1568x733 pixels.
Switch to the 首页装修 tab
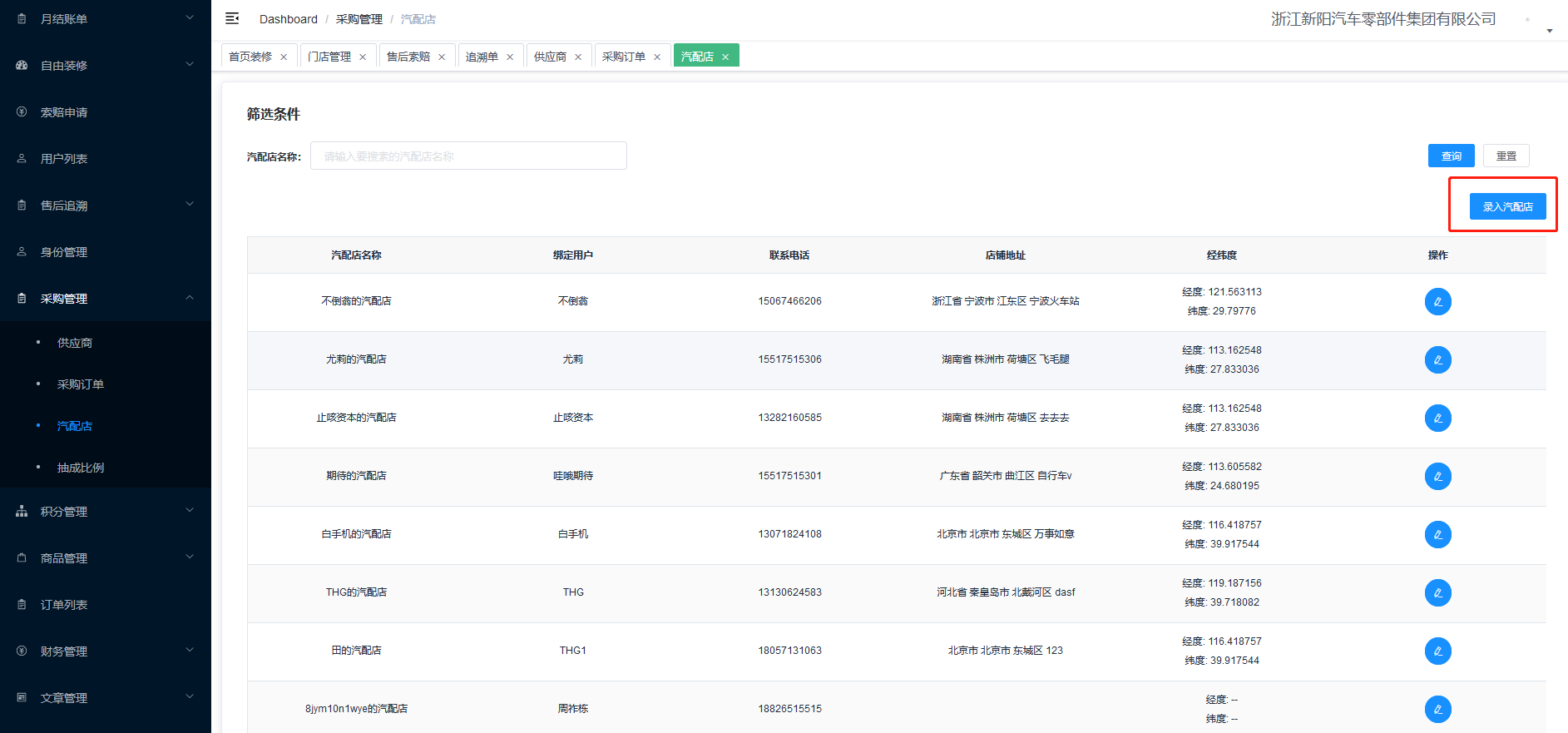coord(250,57)
